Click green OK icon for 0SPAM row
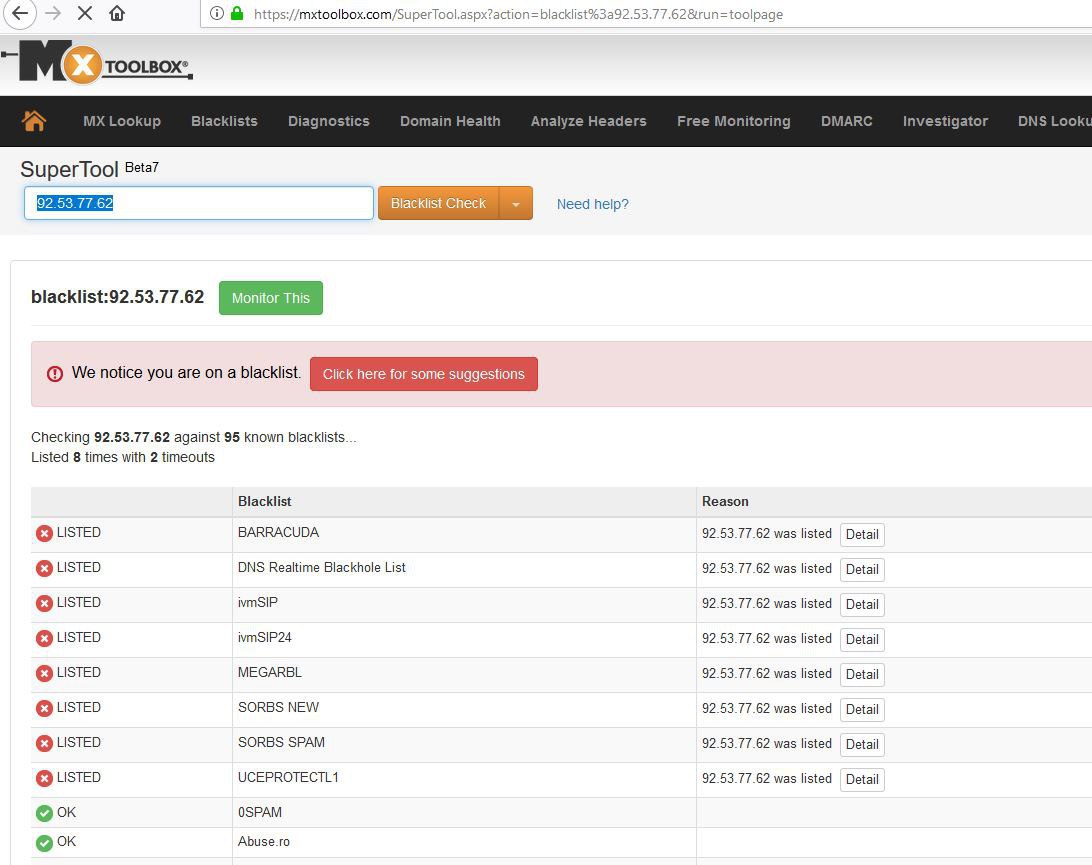The width and height of the screenshot is (1092, 865). pyautogui.click(x=44, y=813)
